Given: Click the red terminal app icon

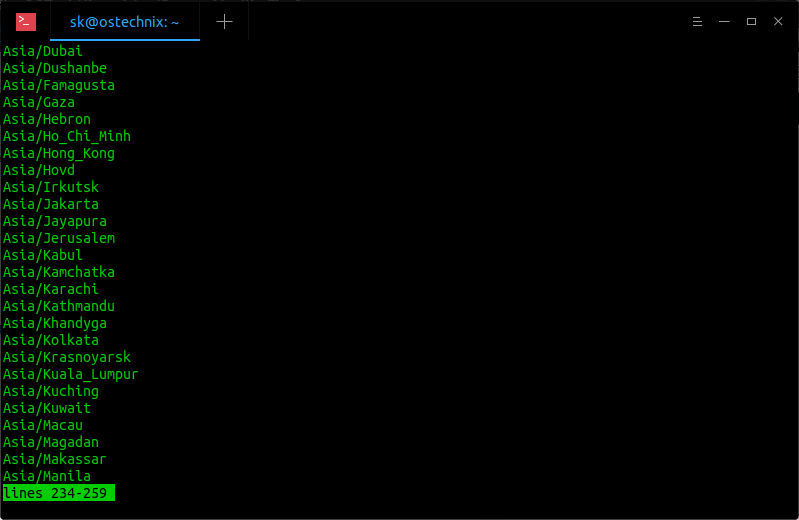Looking at the screenshot, I should 25,22.
